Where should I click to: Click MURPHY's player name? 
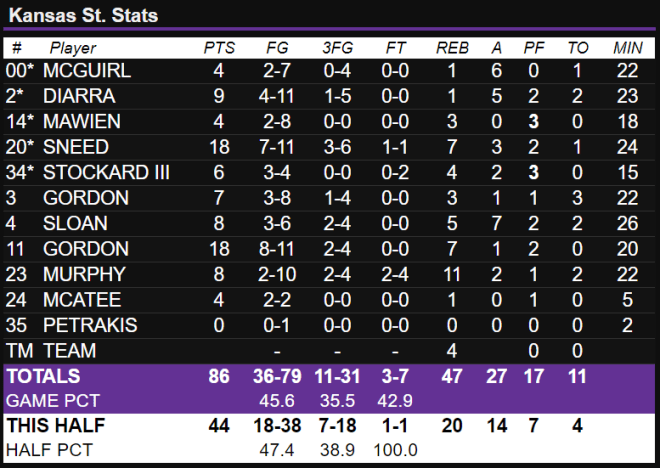[x=84, y=274]
